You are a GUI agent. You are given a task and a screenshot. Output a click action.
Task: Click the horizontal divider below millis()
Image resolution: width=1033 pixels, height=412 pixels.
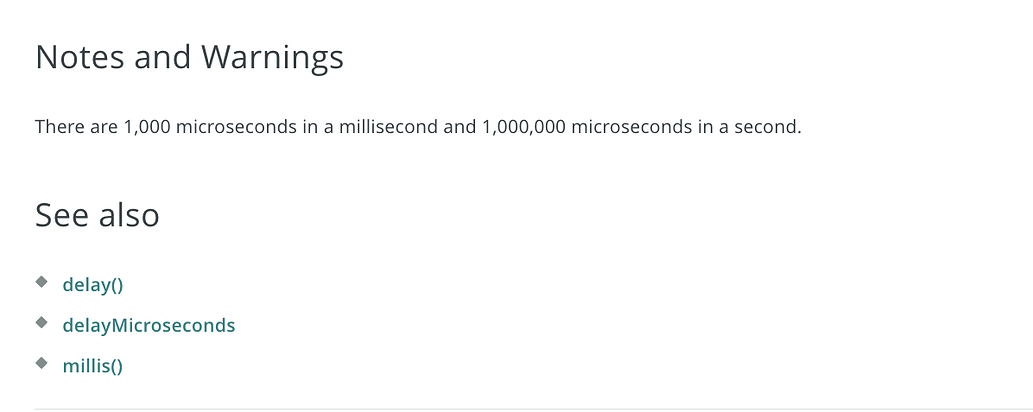[516, 409]
